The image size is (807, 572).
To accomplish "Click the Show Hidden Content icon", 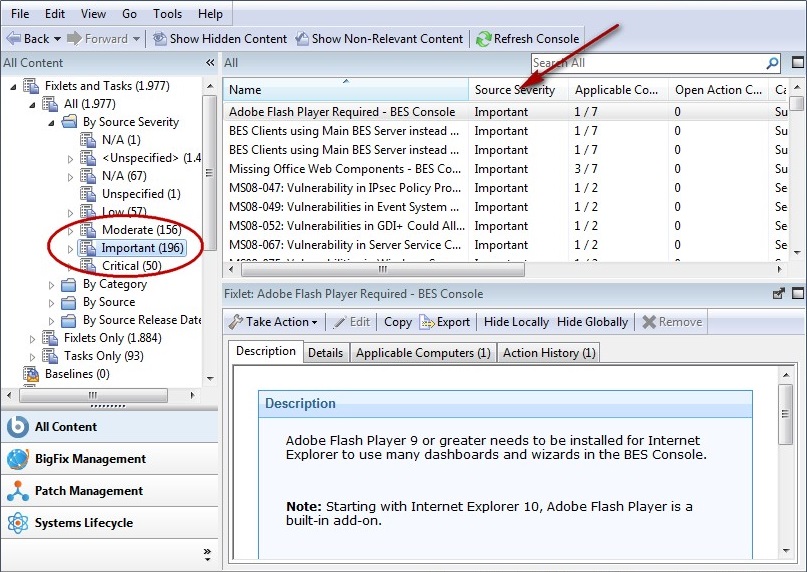I will (159, 39).
